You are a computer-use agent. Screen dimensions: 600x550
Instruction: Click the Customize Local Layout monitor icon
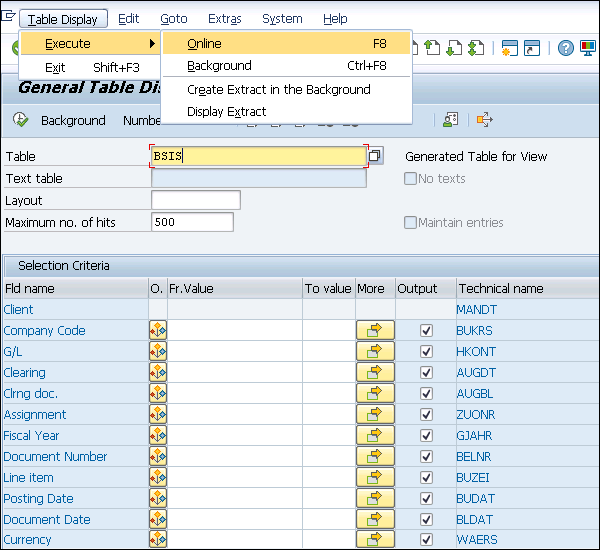590,48
